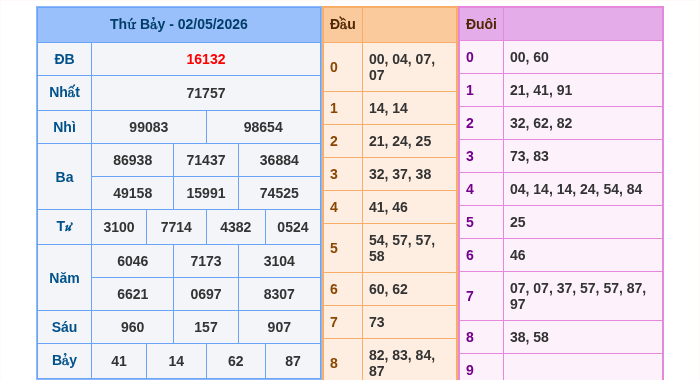The width and height of the screenshot is (700, 380).
Task: Click the Ba row label
Action: 64,177
